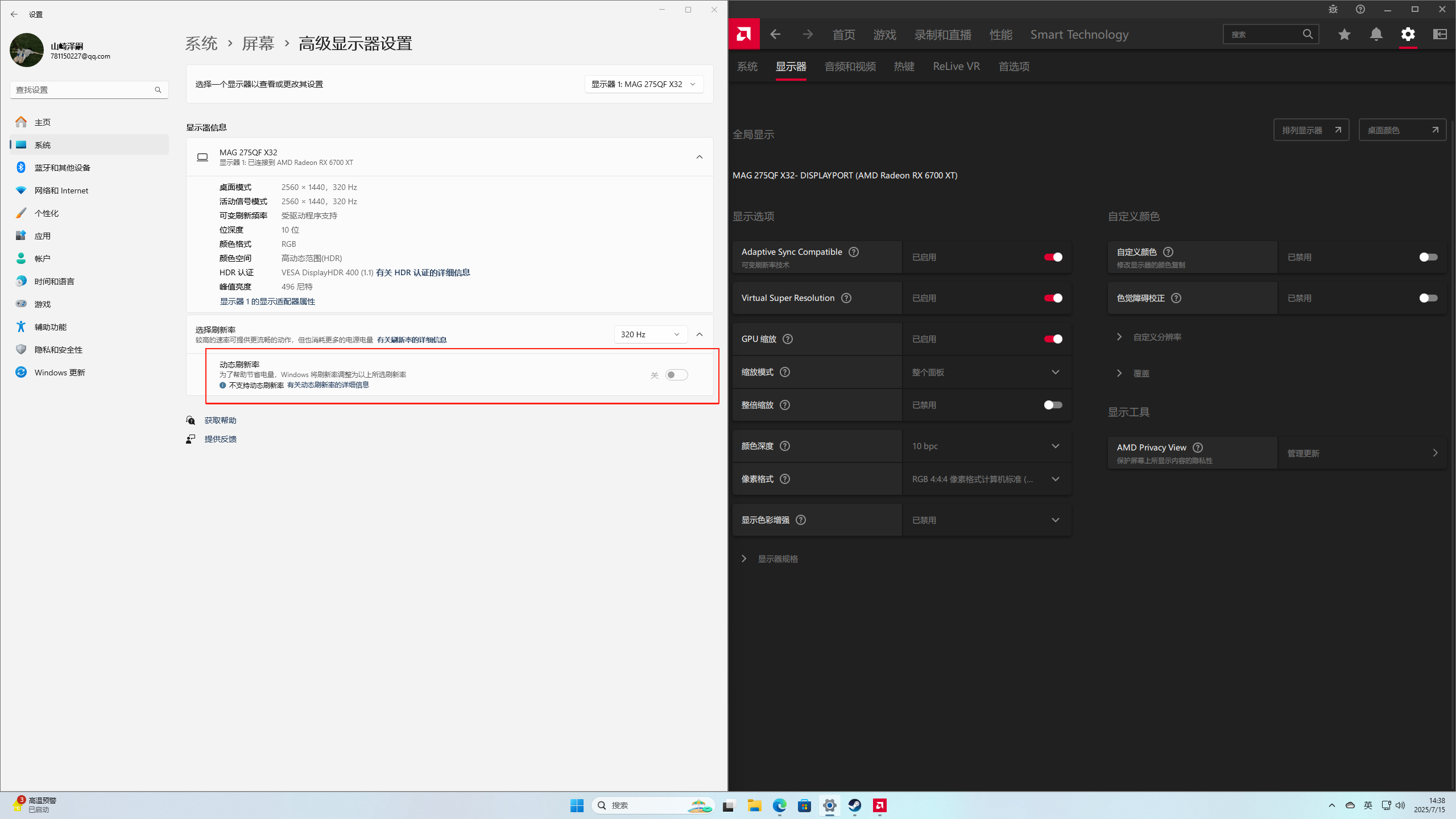Click the 查找设置 search field
This screenshot has width=1456, height=819.
[x=84, y=90]
